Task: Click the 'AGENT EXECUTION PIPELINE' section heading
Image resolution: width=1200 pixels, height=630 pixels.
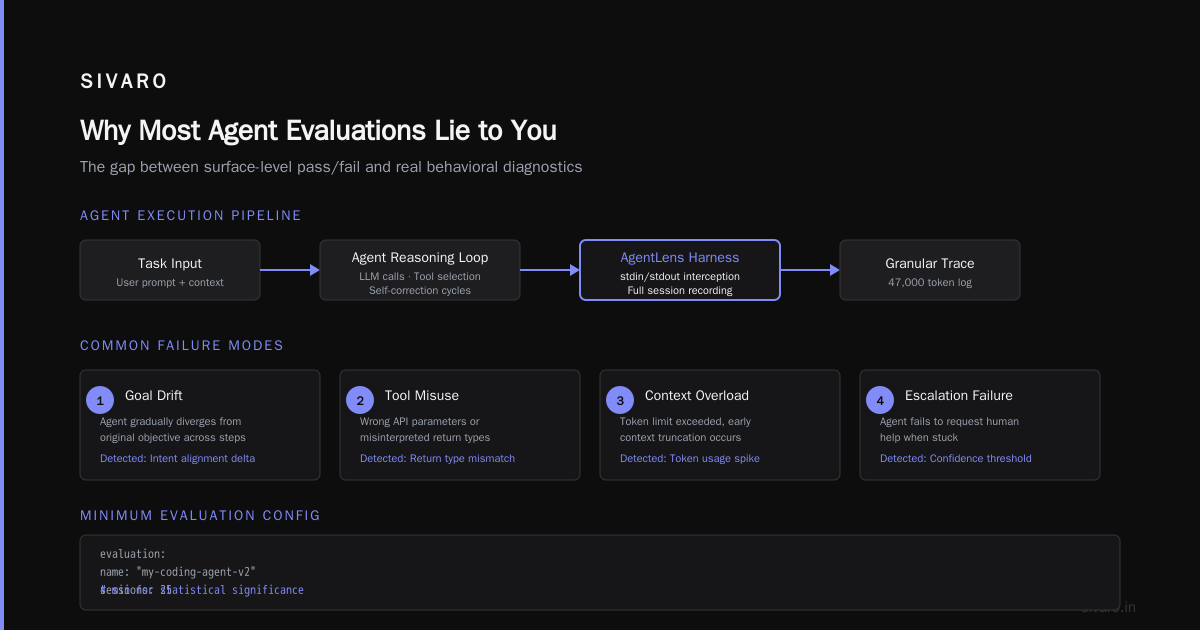Action: click(x=191, y=215)
